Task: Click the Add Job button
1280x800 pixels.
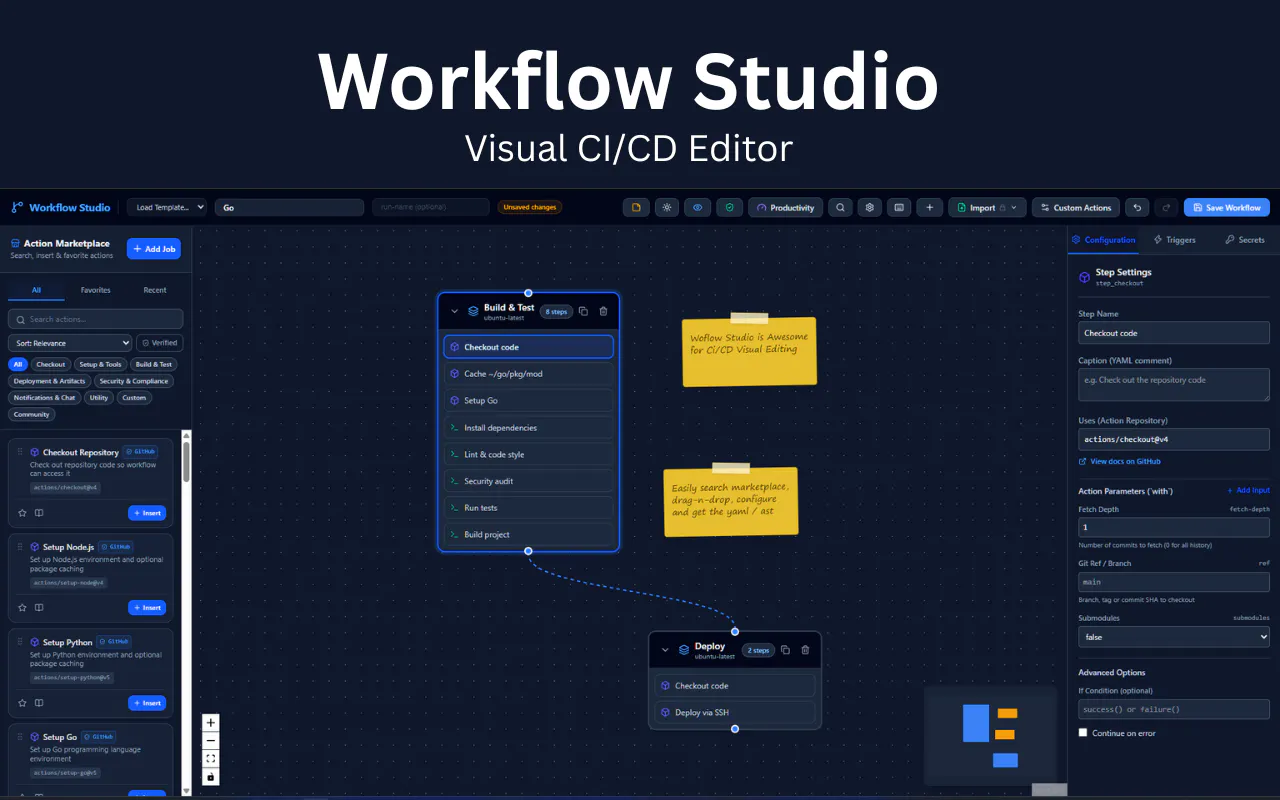Action: click(x=154, y=248)
